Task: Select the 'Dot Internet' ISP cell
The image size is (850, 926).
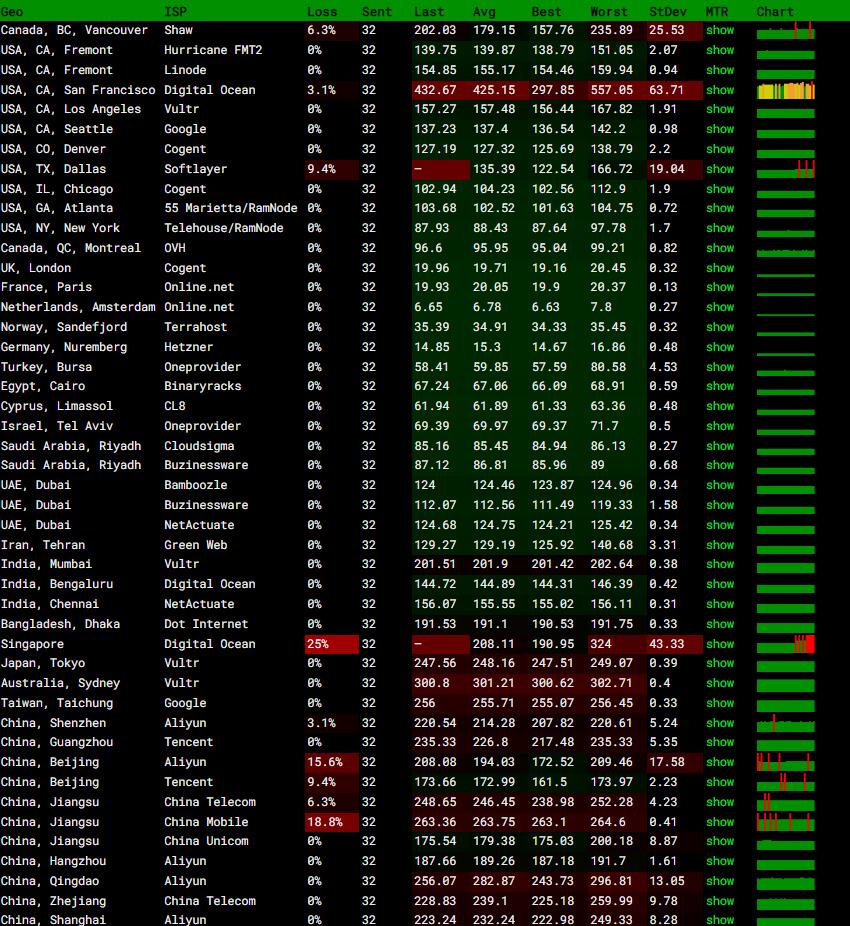Action: pos(206,624)
